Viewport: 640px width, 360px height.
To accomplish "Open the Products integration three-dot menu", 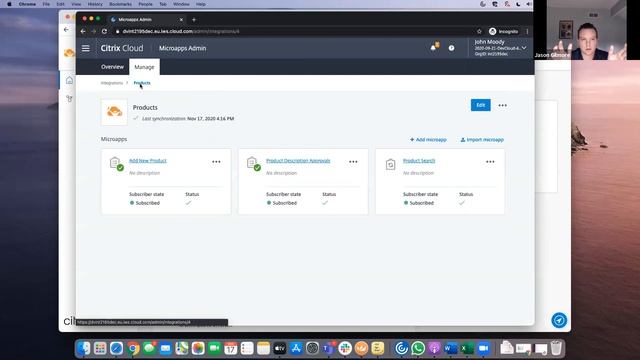I will [x=502, y=105].
